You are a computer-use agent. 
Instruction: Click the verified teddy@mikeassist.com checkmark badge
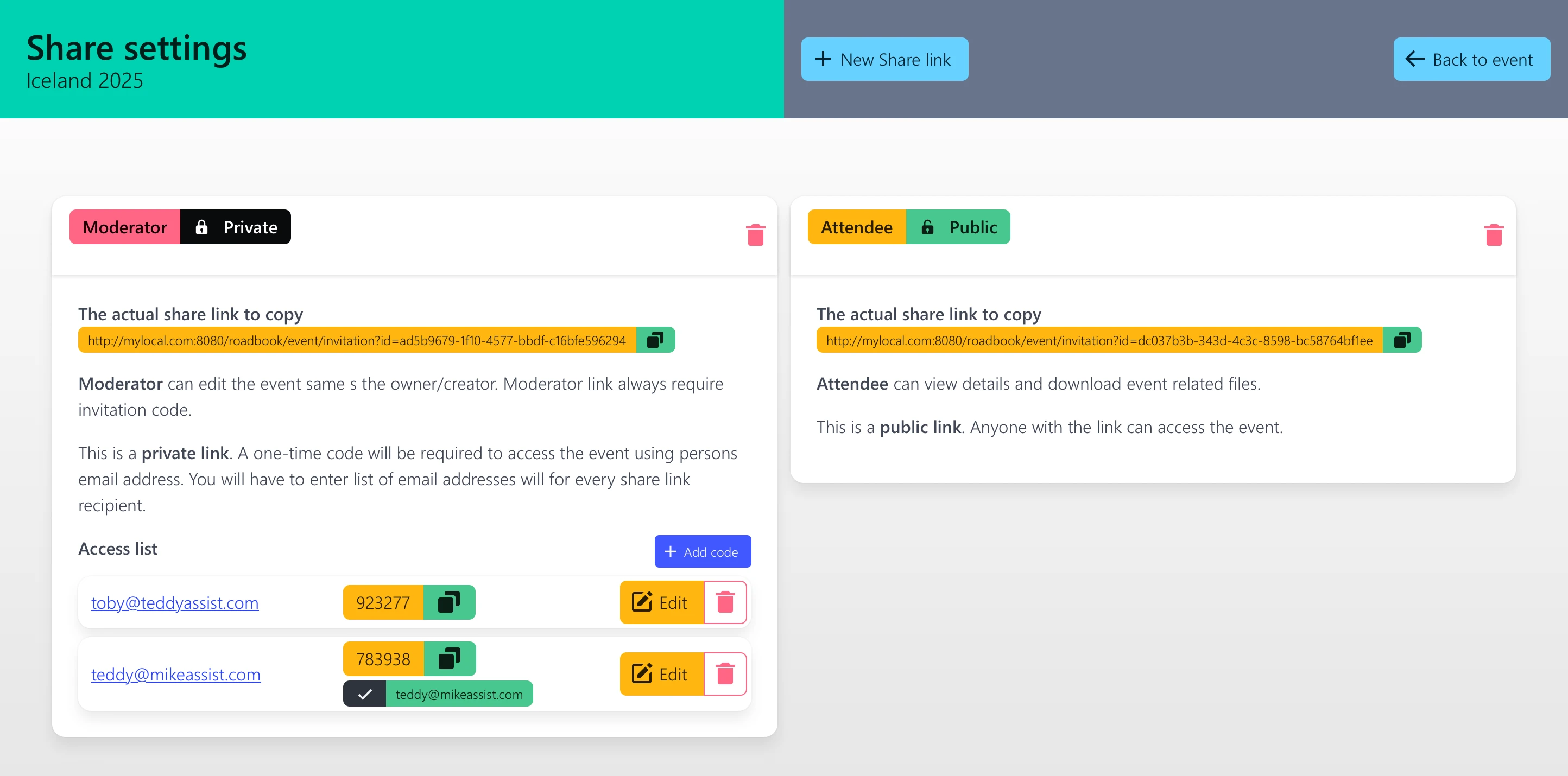tap(365, 694)
